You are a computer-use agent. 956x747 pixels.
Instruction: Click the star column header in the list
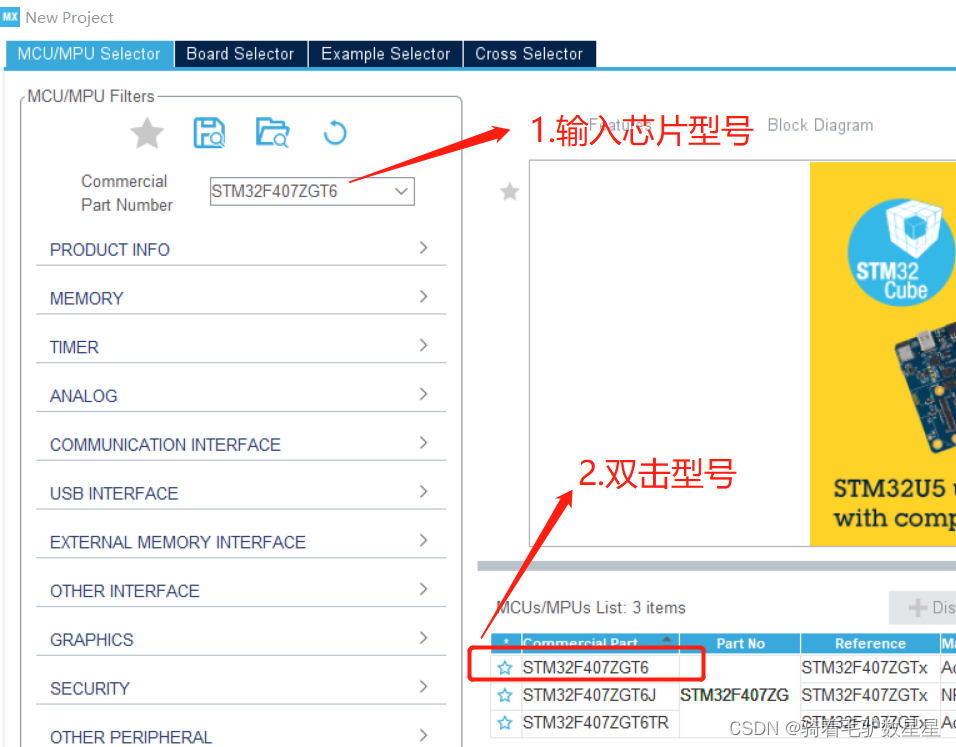click(x=507, y=643)
